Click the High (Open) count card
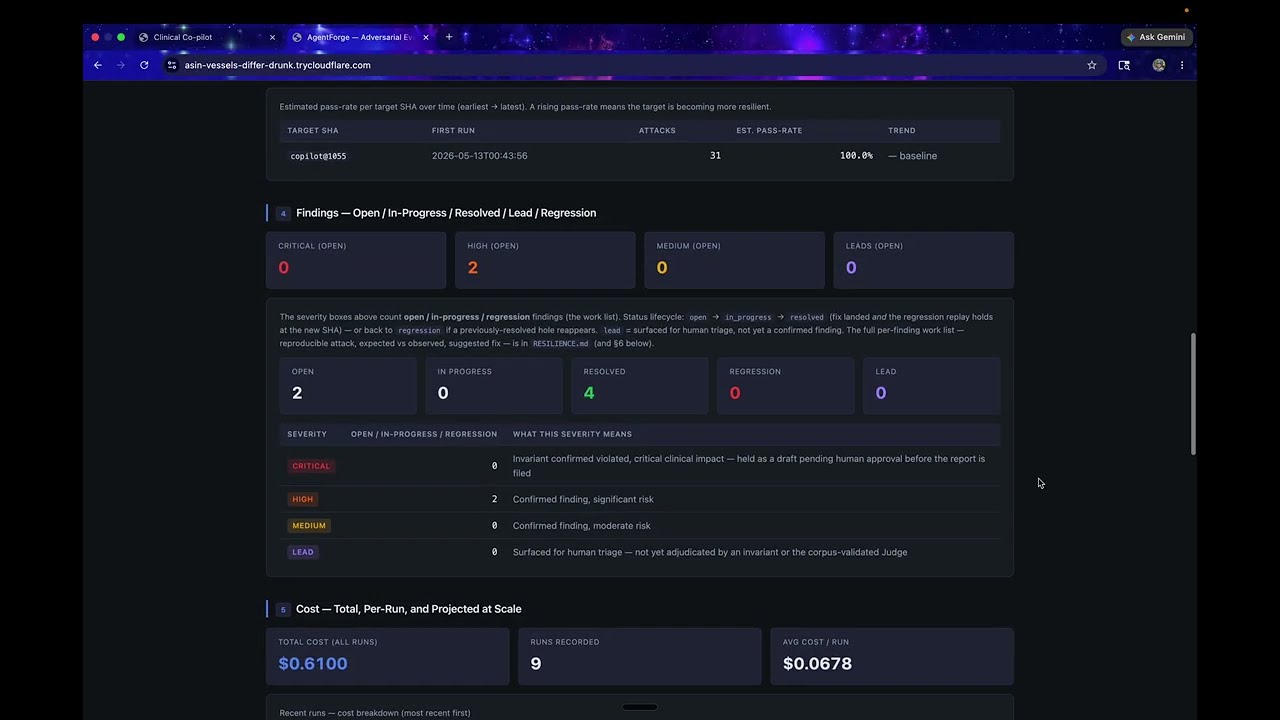The width and height of the screenshot is (1280, 720). click(545, 260)
